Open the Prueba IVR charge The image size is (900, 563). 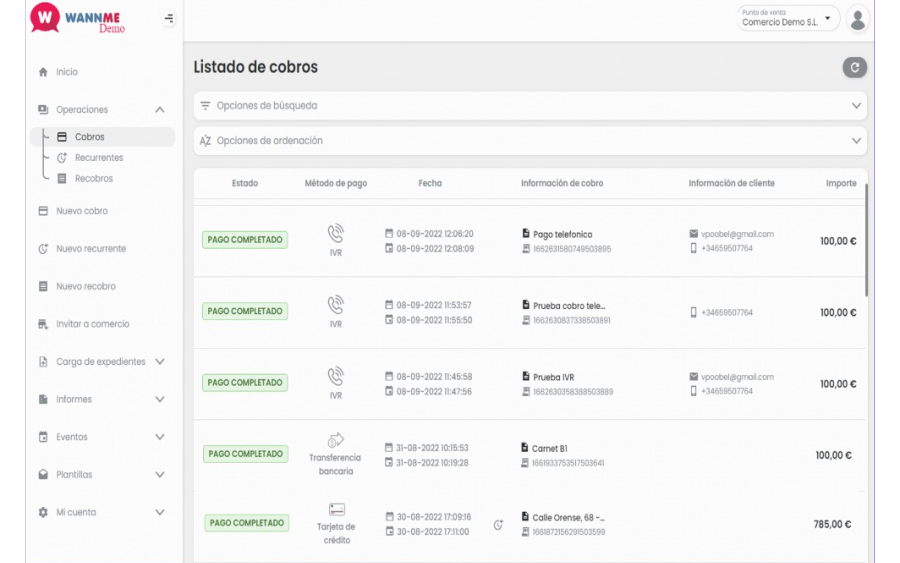(x=553, y=377)
